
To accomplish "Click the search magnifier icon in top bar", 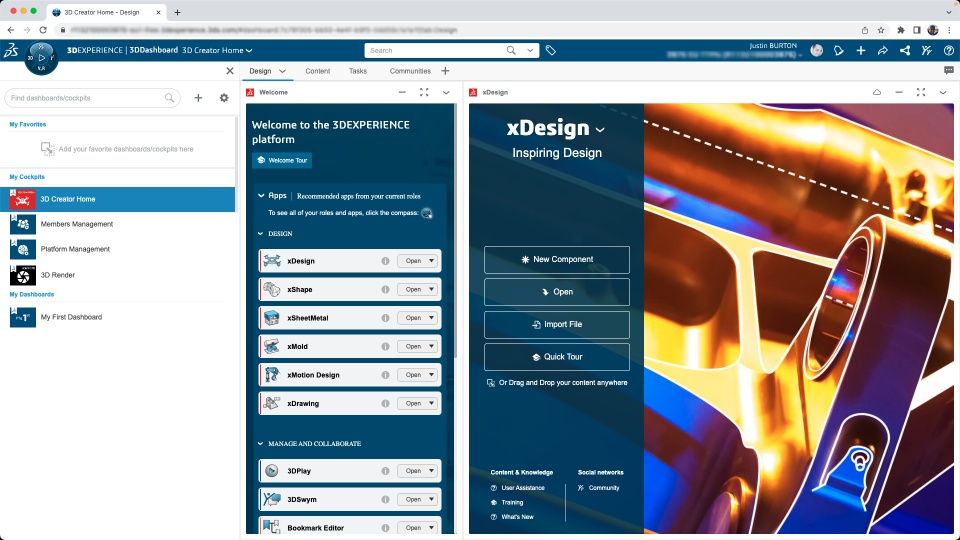I will [x=511, y=50].
